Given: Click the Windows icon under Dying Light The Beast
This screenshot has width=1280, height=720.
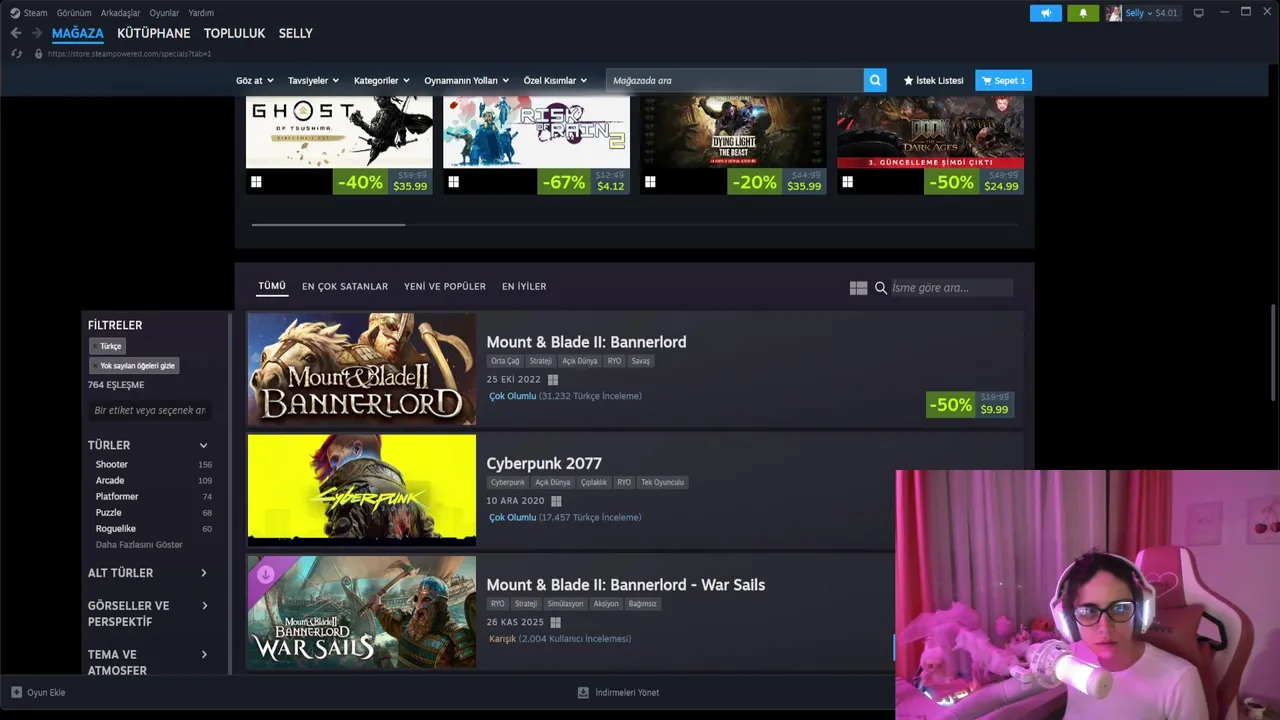Looking at the screenshot, I should click(650, 182).
